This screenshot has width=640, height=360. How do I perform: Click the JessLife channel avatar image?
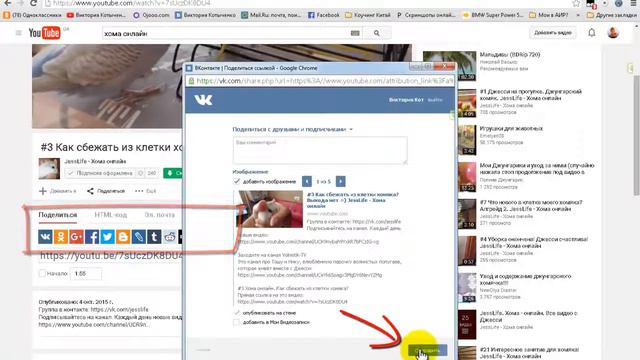point(49,168)
